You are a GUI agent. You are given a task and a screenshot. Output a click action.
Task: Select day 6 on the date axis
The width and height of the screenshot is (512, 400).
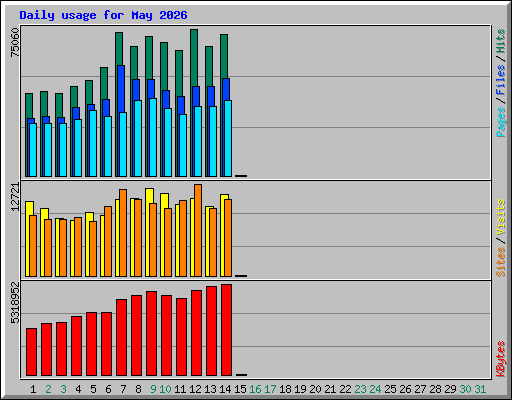click(108, 389)
